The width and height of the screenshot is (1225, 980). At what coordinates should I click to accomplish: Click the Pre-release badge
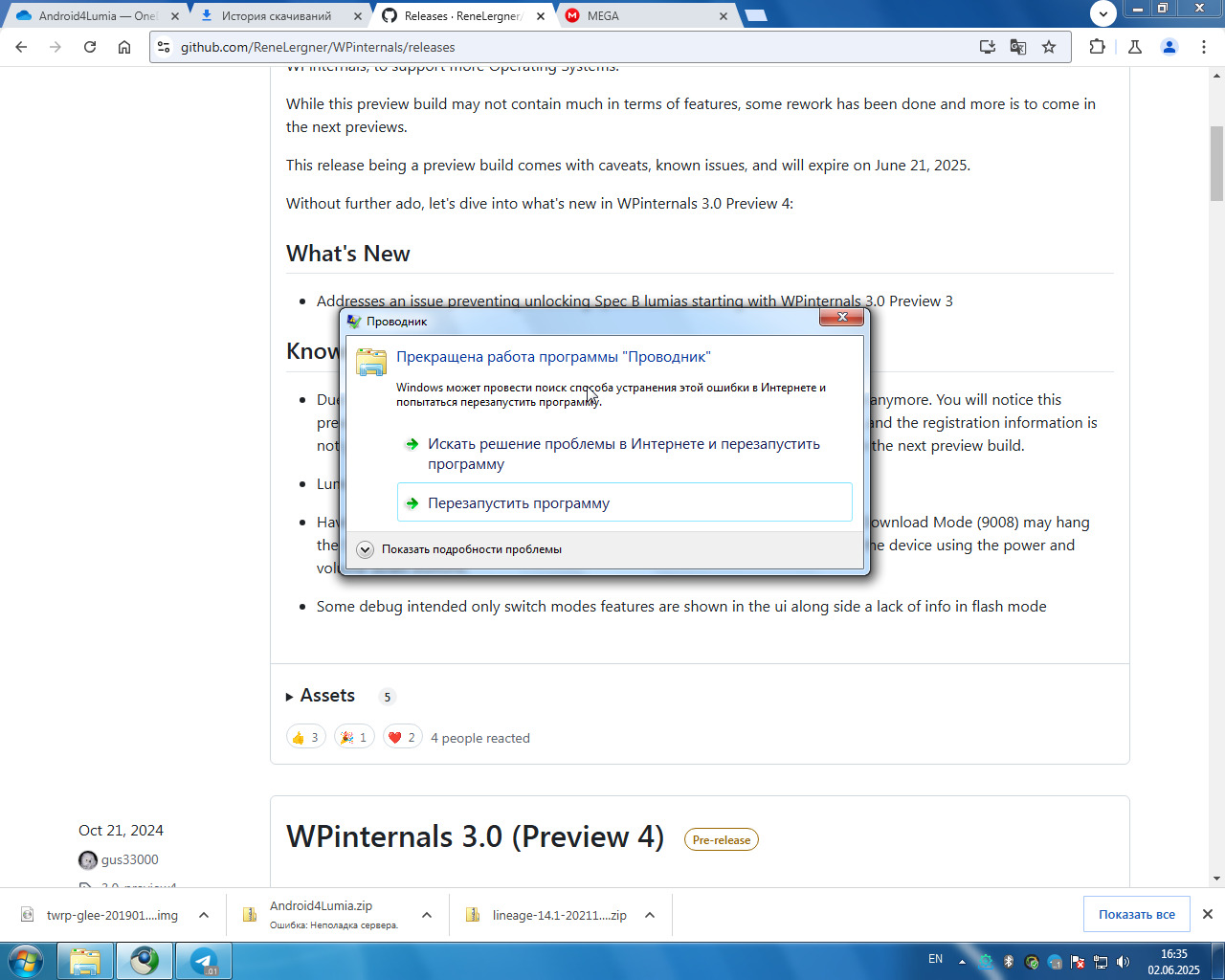click(721, 839)
